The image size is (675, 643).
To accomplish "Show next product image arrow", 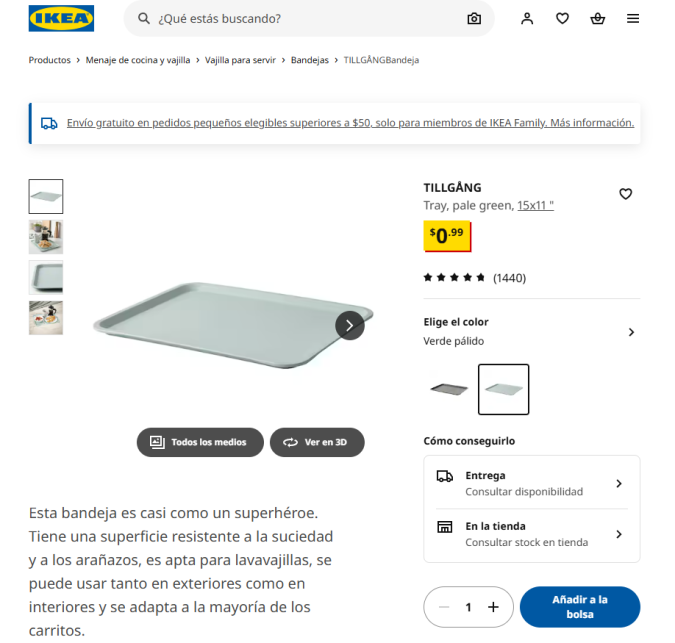I will click(x=350, y=325).
